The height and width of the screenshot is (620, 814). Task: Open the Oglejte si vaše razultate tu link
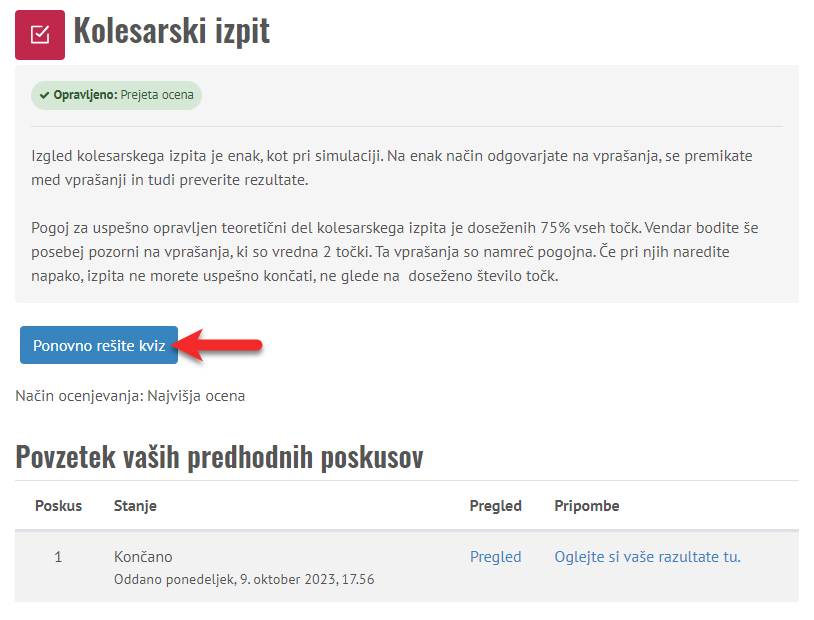[x=647, y=557]
